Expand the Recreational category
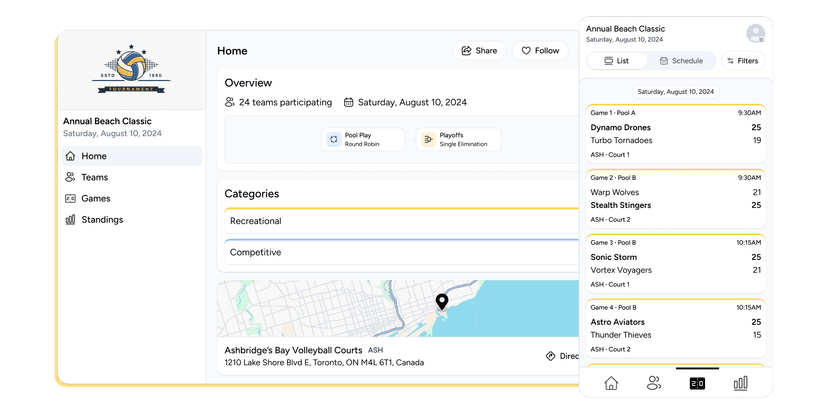This screenshot has width=828, height=414. [400, 221]
